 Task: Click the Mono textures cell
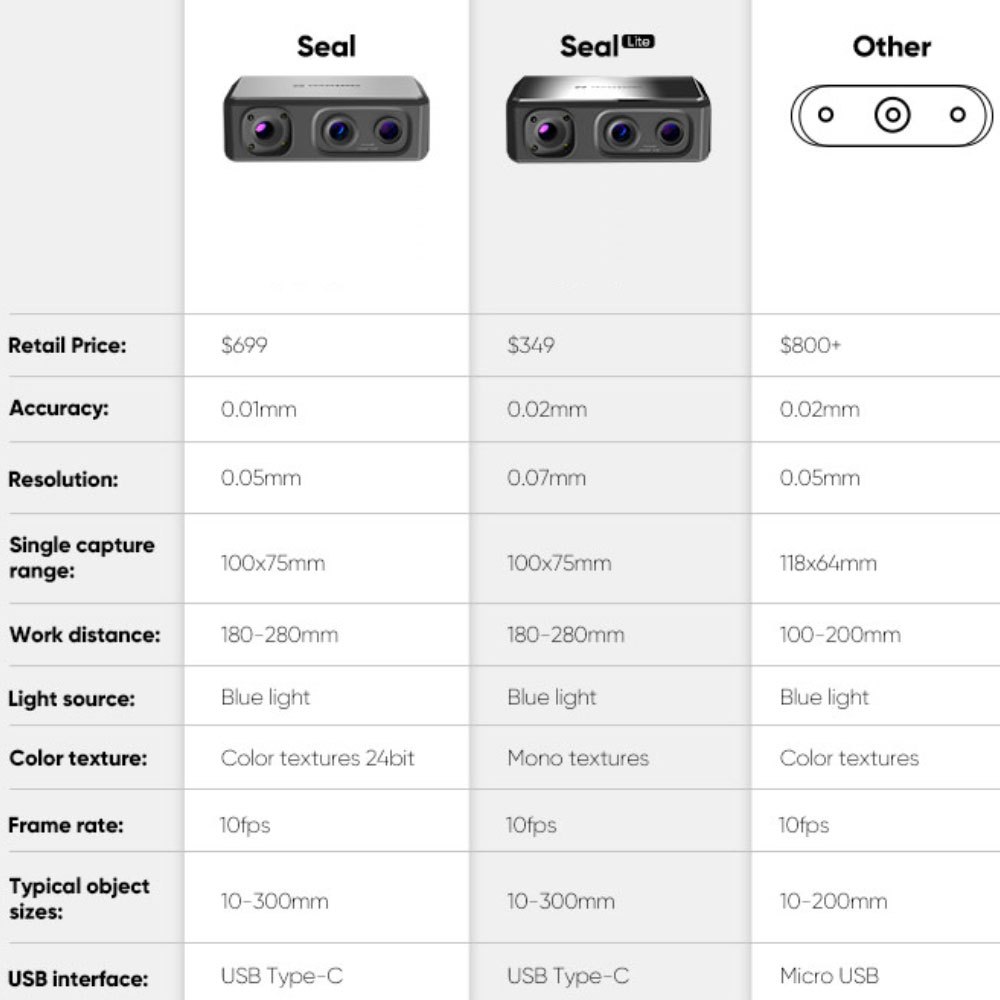coord(578,758)
